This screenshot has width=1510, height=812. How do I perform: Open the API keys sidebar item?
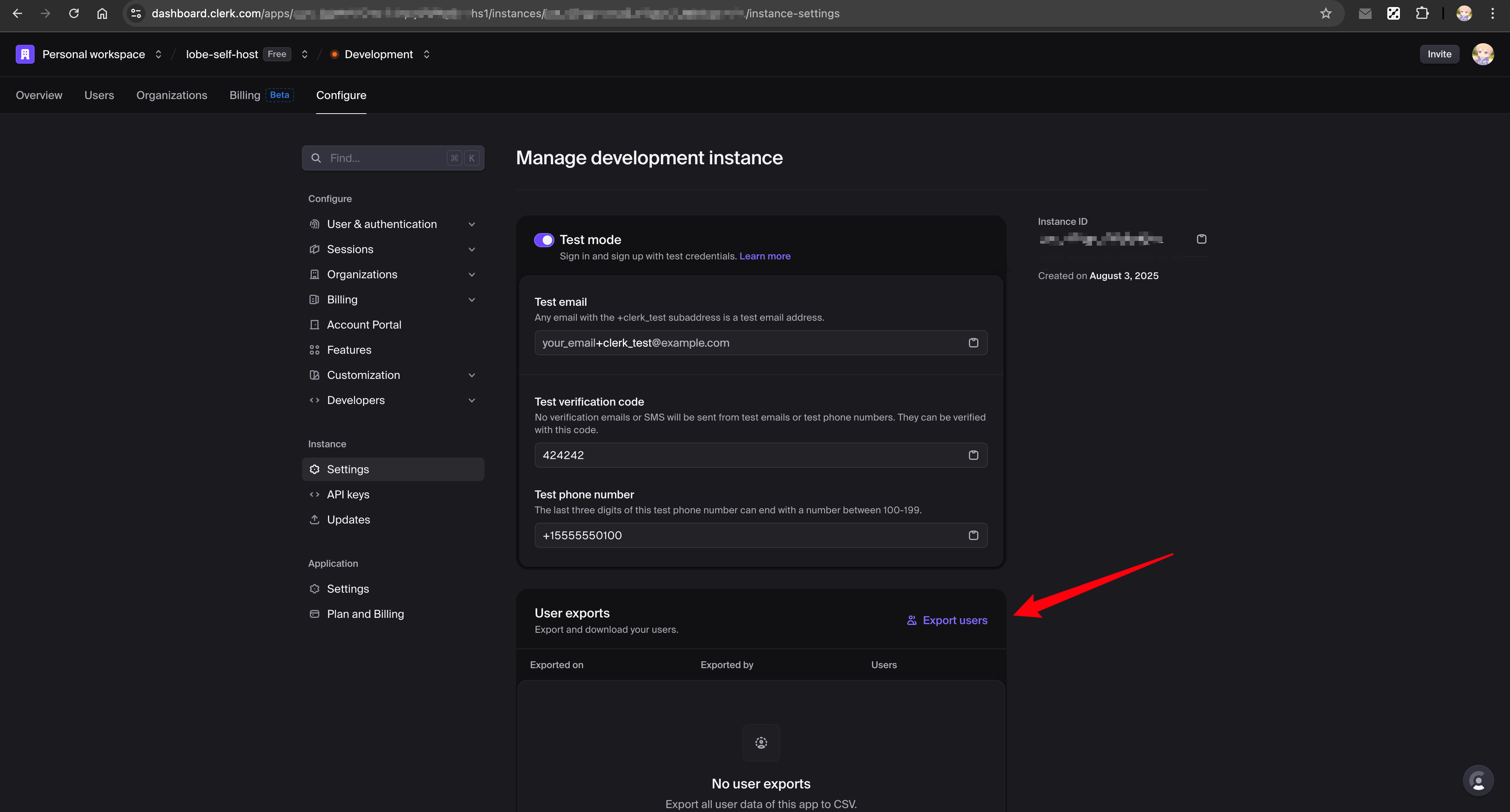click(348, 494)
